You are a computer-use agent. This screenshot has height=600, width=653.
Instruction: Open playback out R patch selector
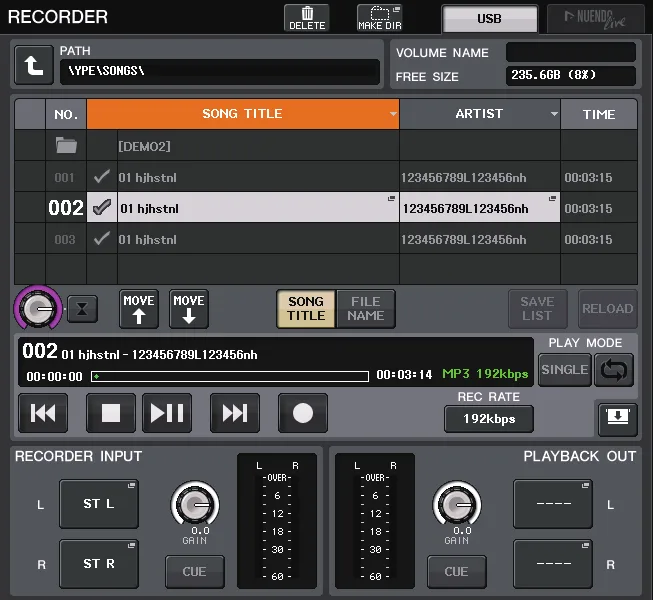pos(553,564)
